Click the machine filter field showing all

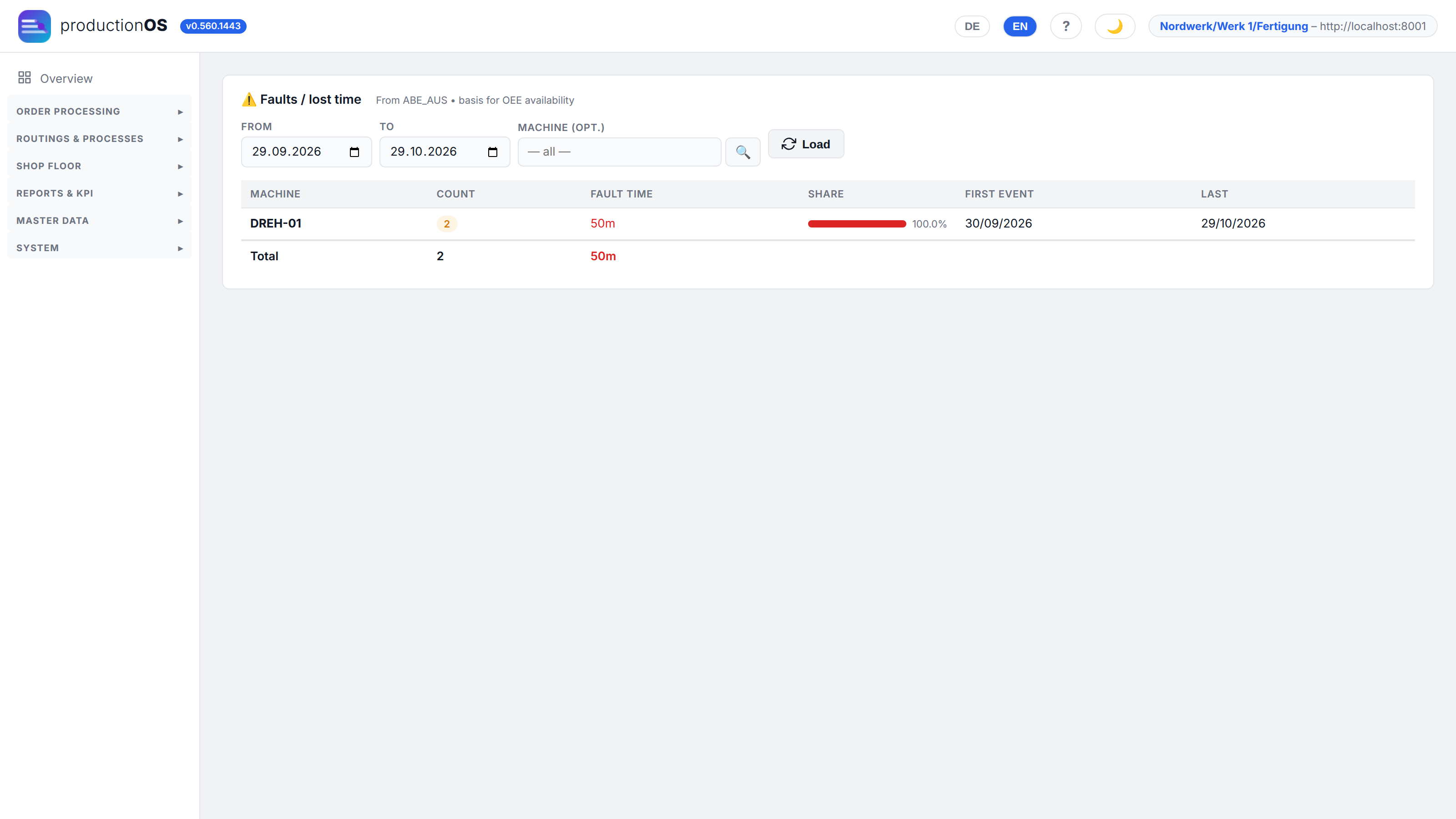(619, 152)
